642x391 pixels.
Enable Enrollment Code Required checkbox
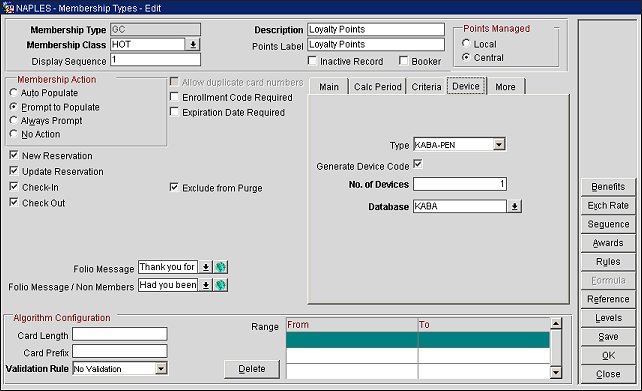pos(174,97)
